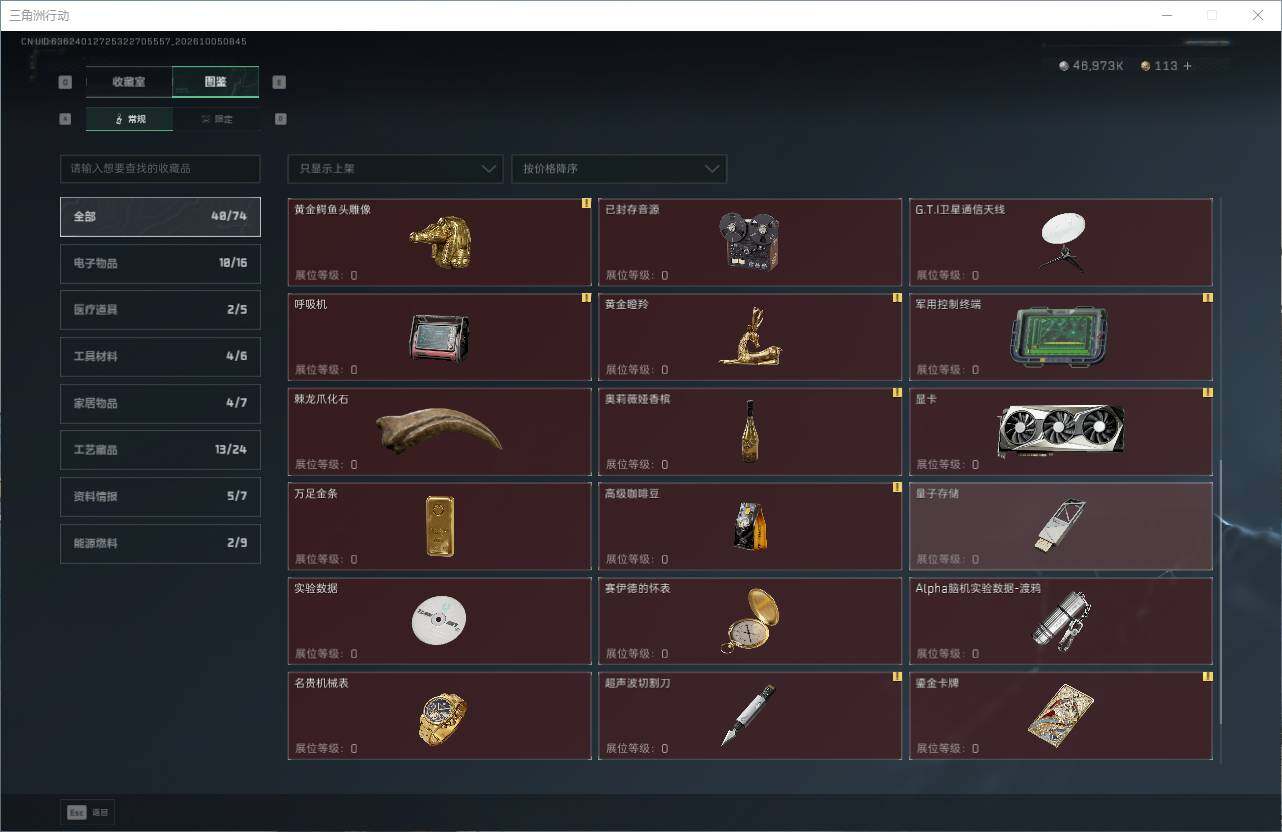This screenshot has width=1282, height=832.
Task: Switch to the 收藏室 tab
Action: 129,82
